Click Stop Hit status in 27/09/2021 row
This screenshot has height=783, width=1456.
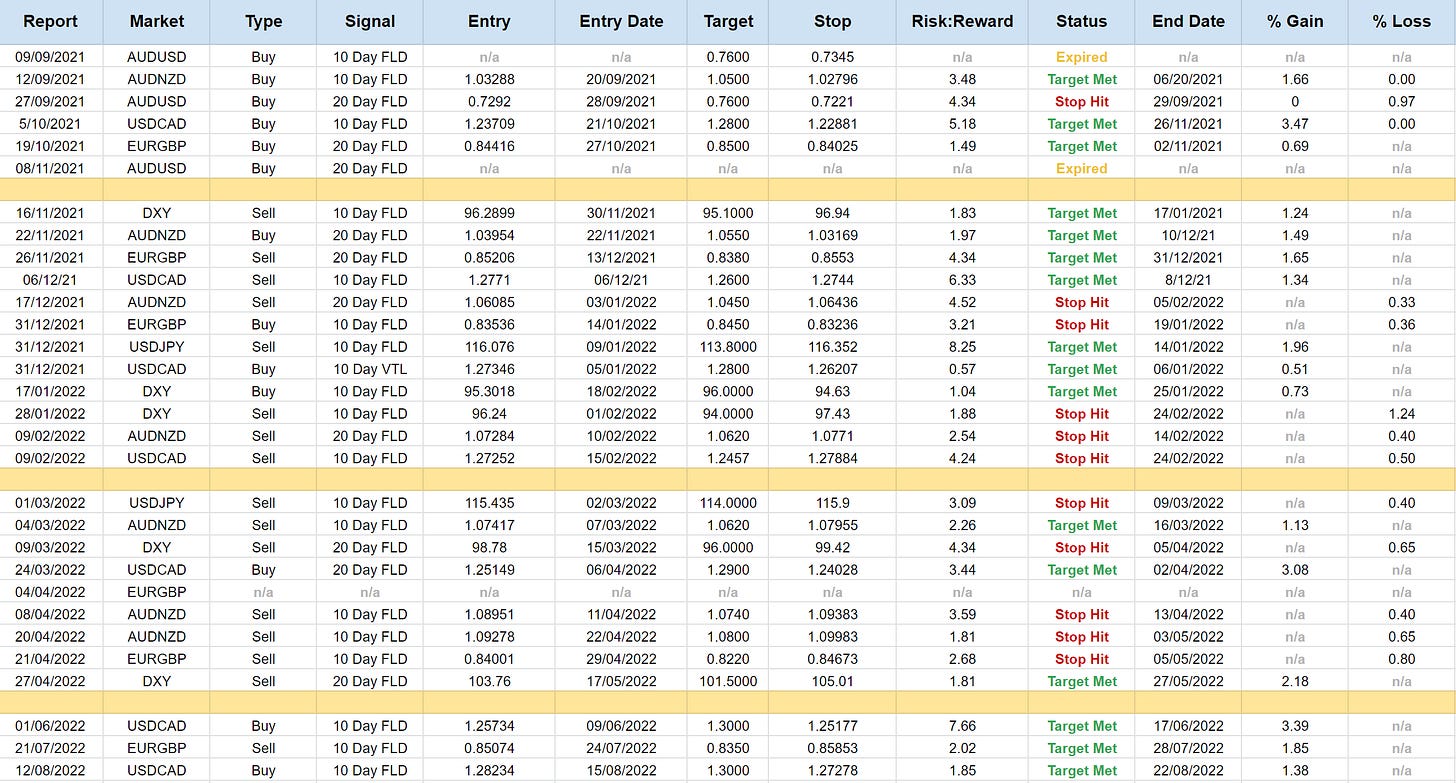pyautogui.click(x=1081, y=101)
